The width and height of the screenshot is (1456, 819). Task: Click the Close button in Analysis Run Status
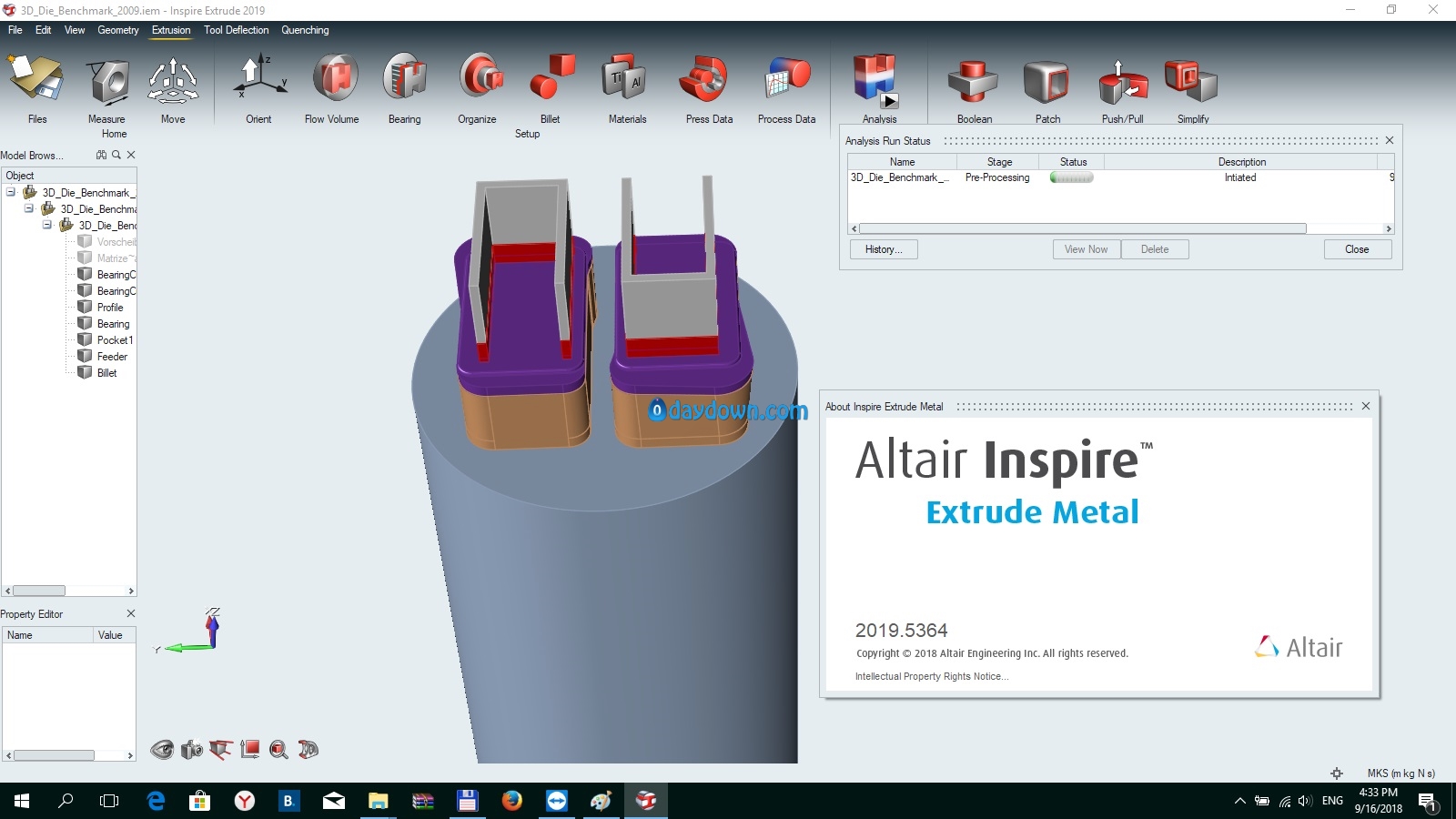coord(1357,249)
